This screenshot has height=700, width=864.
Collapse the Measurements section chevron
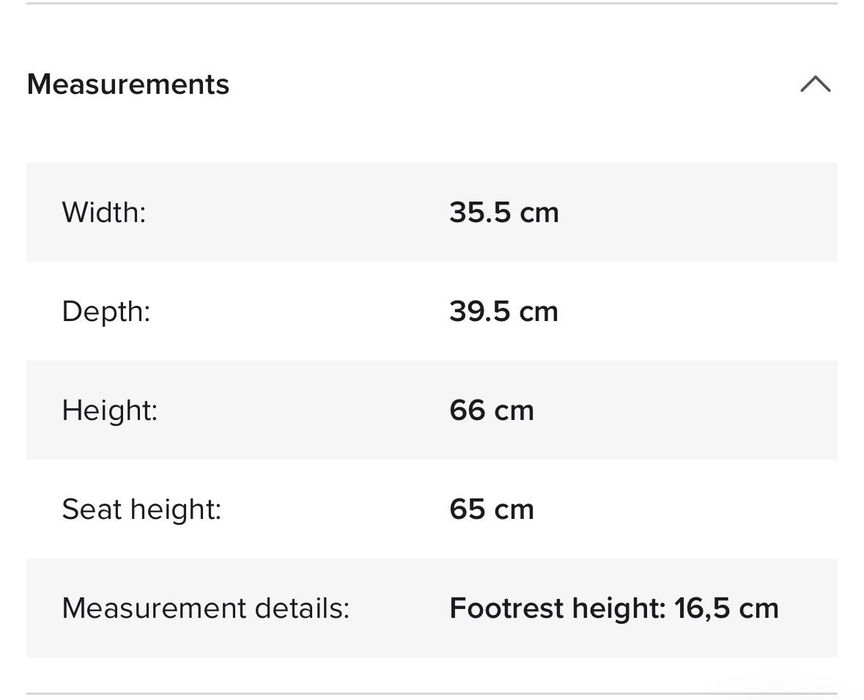pos(815,84)
